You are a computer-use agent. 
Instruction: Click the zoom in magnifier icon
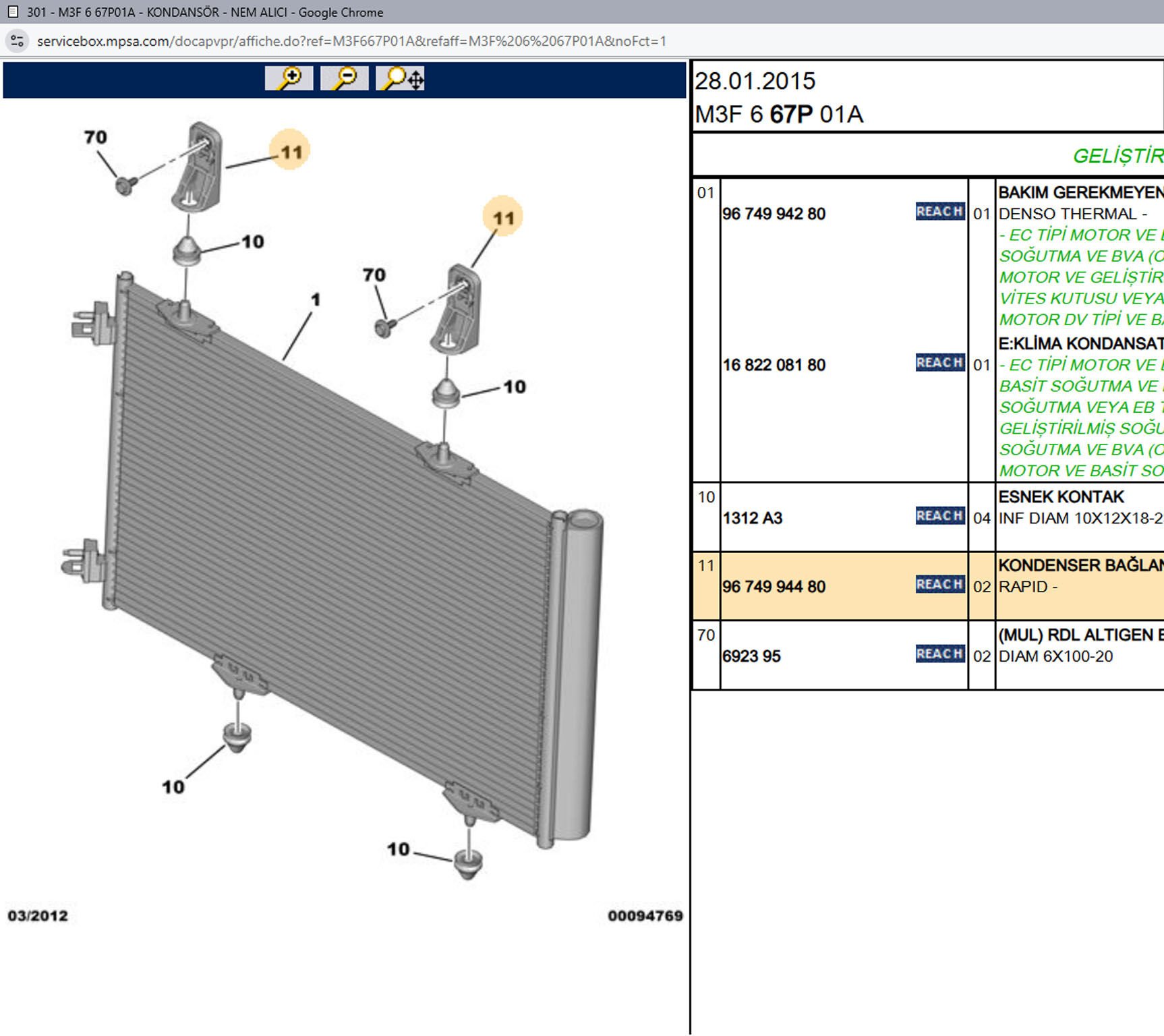coord(289,78)
